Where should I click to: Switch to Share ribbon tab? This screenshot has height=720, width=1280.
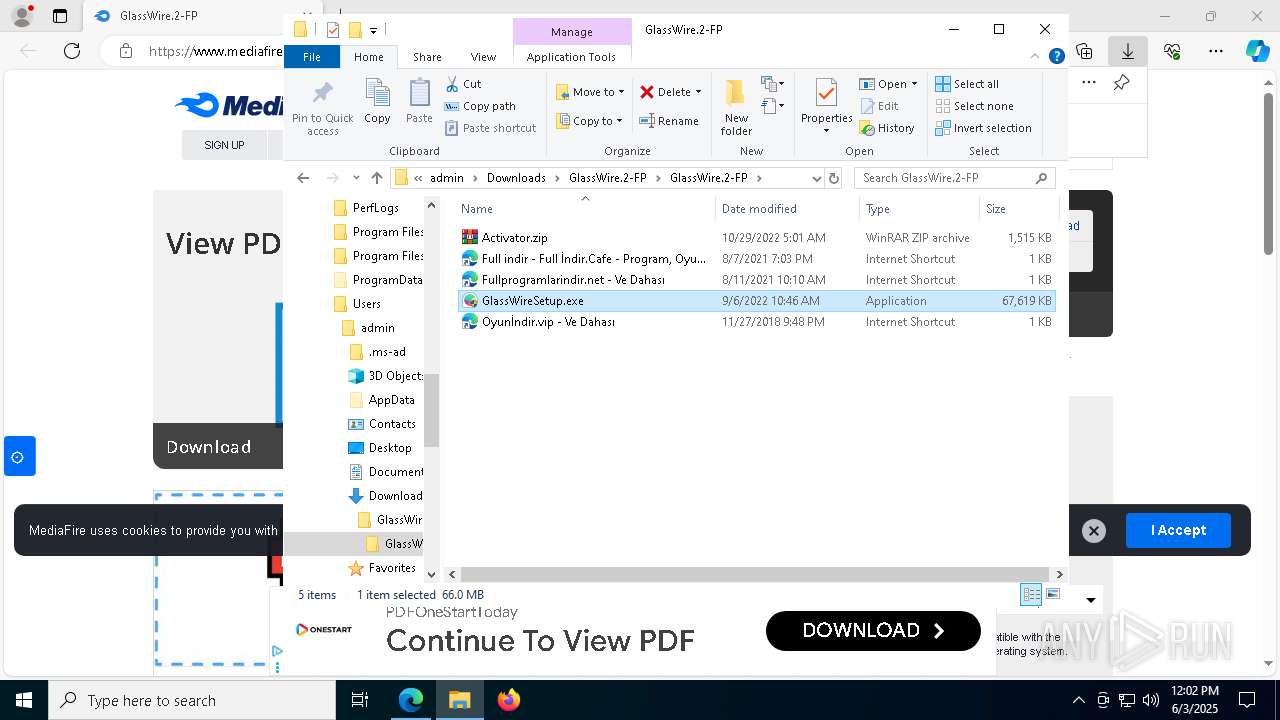[x=427, y=57]
